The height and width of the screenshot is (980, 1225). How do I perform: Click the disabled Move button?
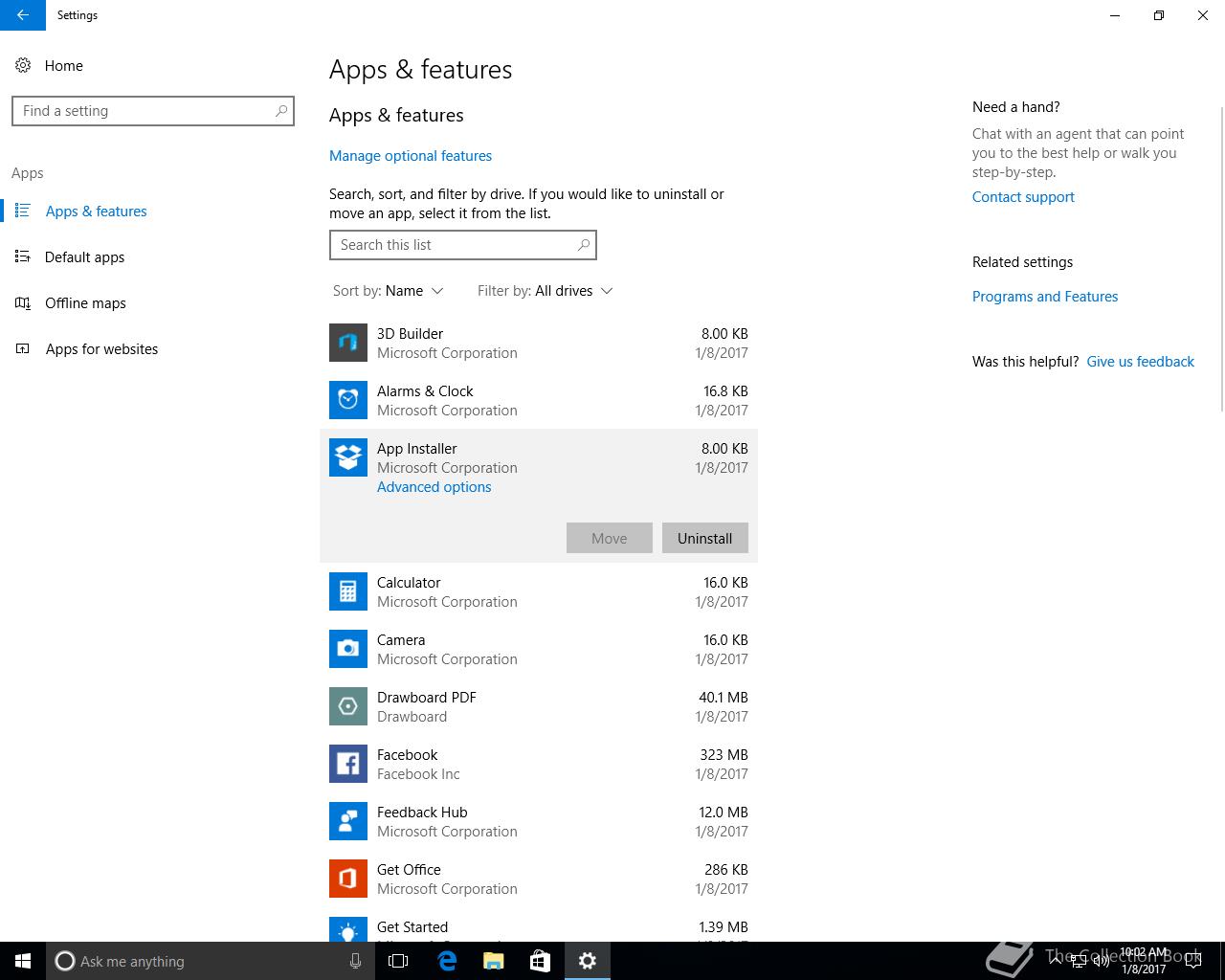coord(609,538)
